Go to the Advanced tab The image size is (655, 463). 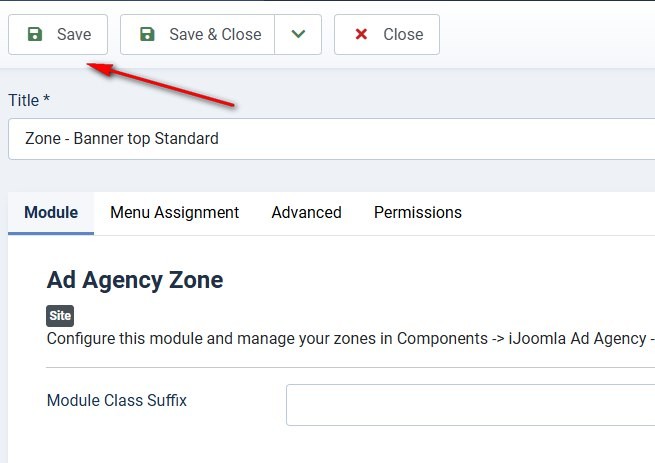(306, 212)
